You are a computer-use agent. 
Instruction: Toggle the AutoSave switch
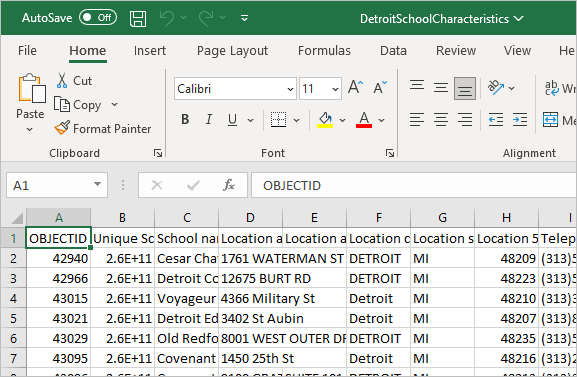tap(98, 17)
